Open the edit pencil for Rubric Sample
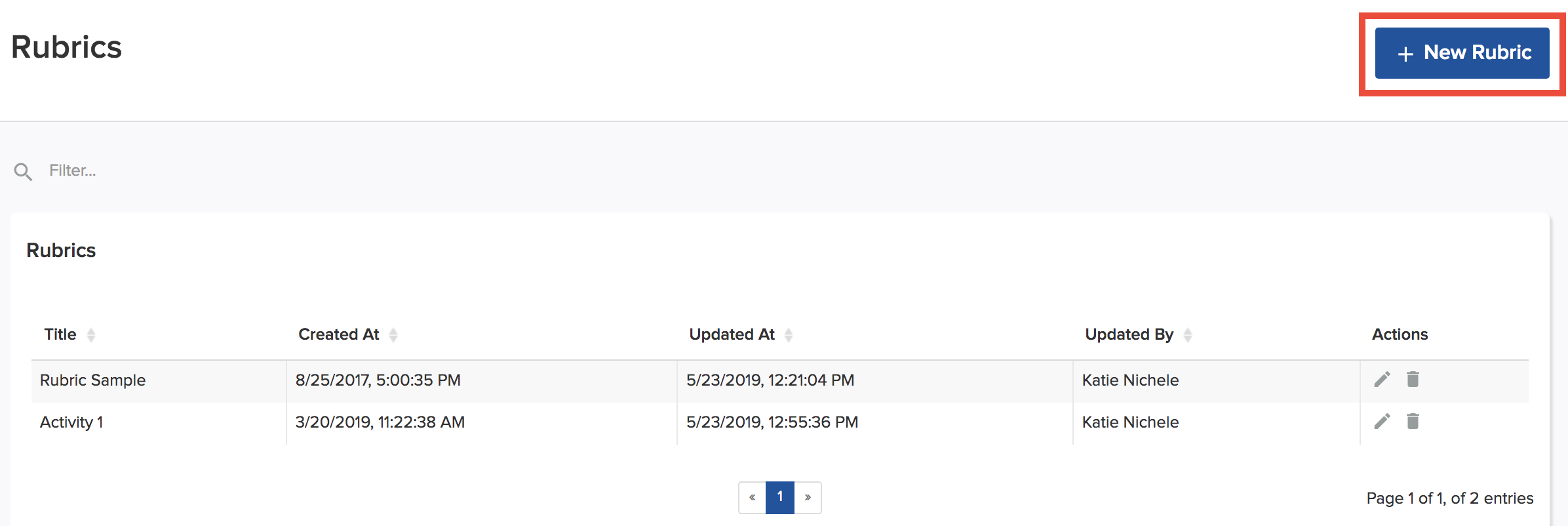1568x526 pixels. tap(1382, 379)
